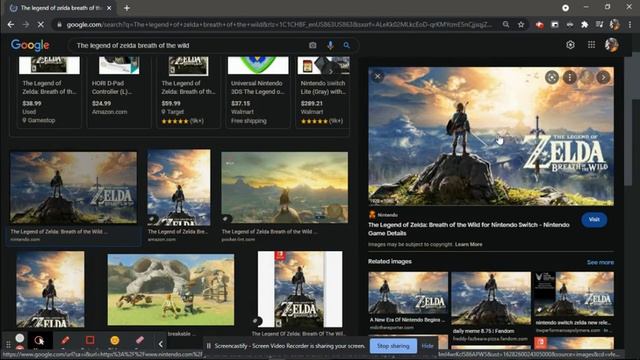The image size is (640, 360).
Task: Click the picture-in-picture extension icon
Action: point(555,25)
